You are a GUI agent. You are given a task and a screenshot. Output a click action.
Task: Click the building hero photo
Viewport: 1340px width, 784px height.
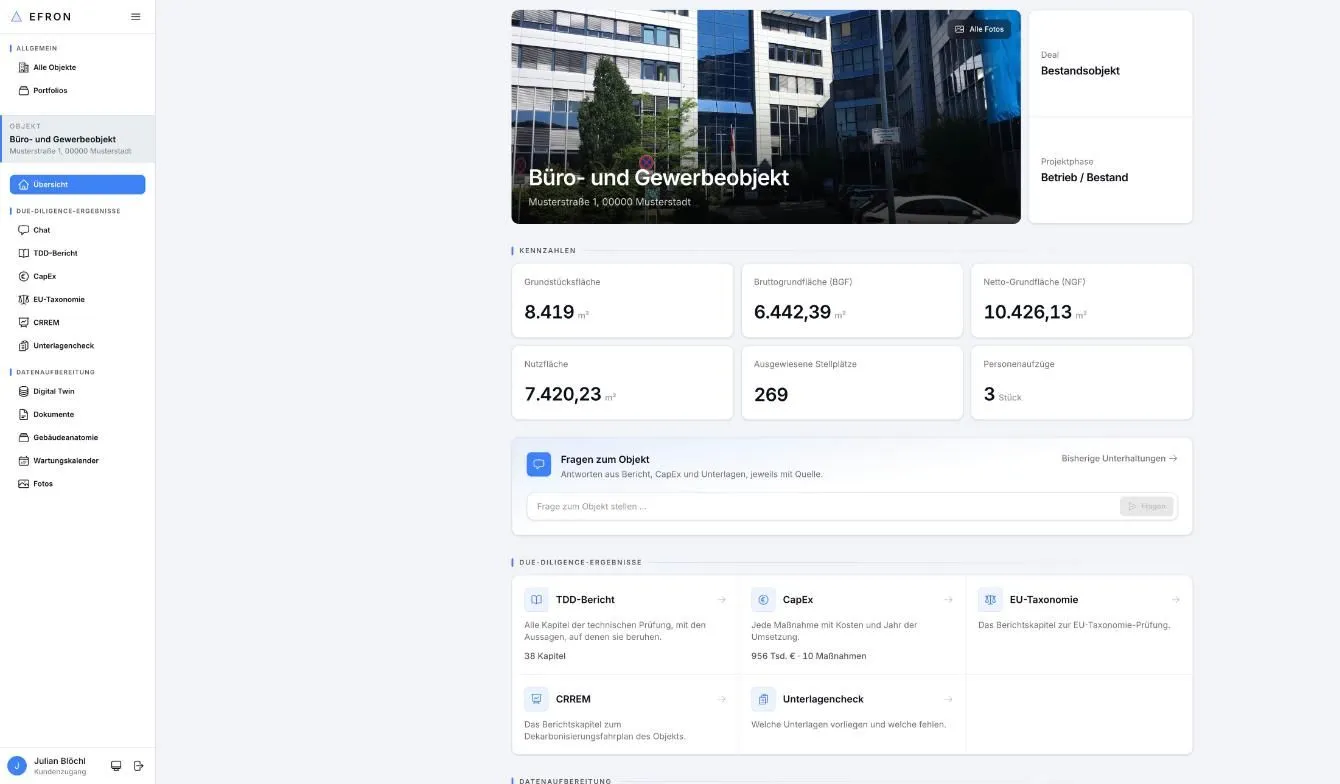pyautogui.click(x=766, y=117)
